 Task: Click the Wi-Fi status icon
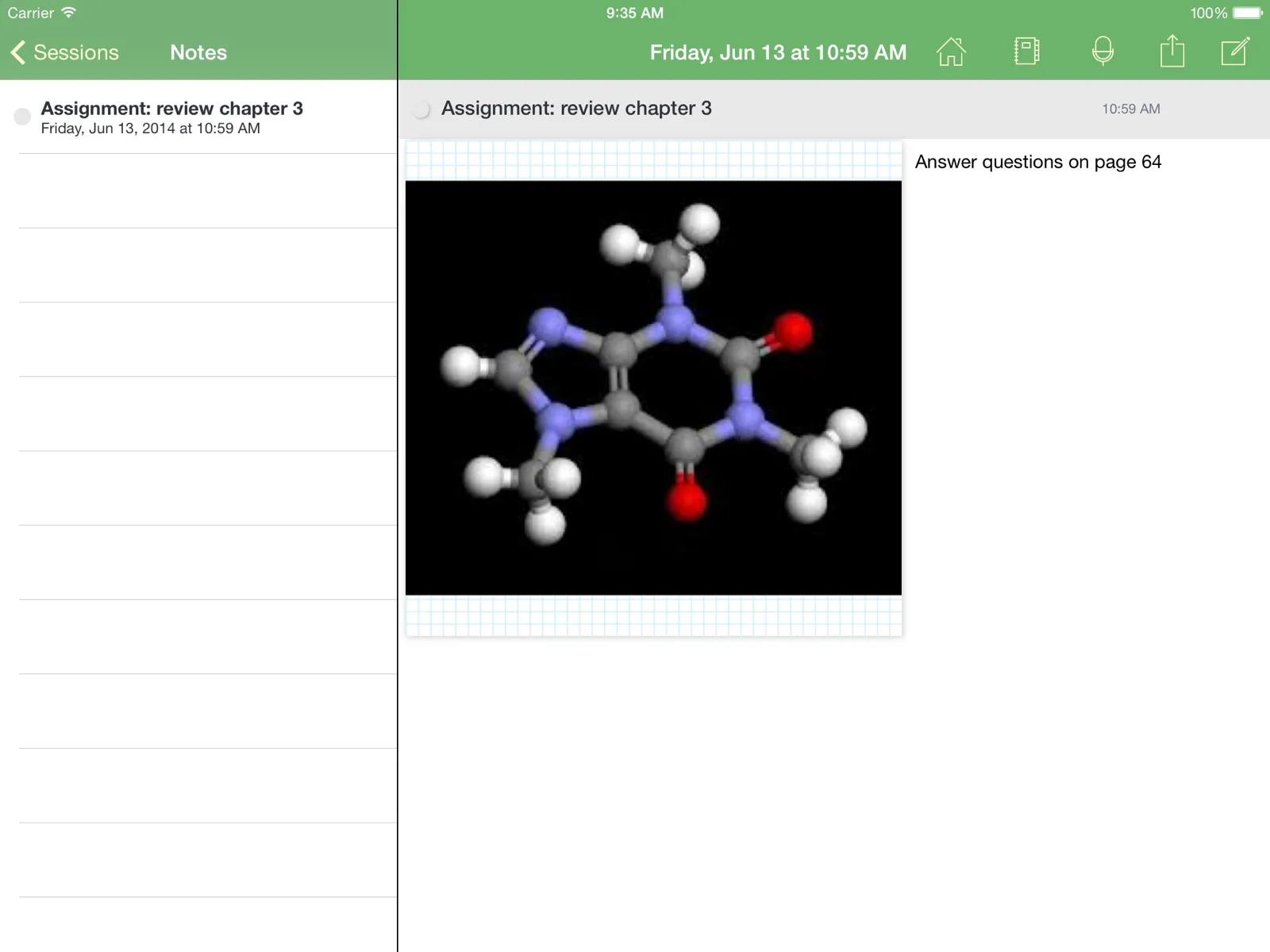[69, 13]
